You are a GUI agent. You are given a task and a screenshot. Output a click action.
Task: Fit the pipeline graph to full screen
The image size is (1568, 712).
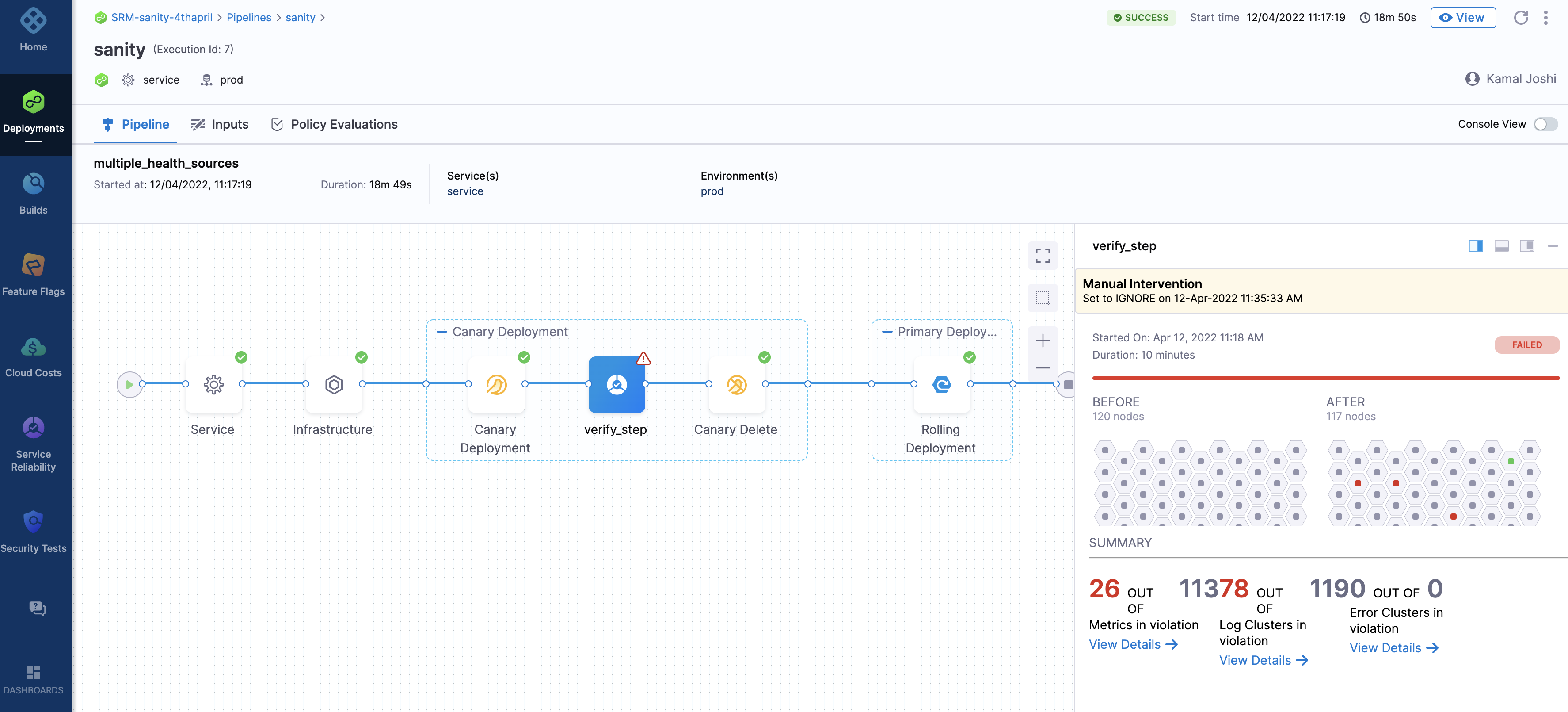[1042, 255]
